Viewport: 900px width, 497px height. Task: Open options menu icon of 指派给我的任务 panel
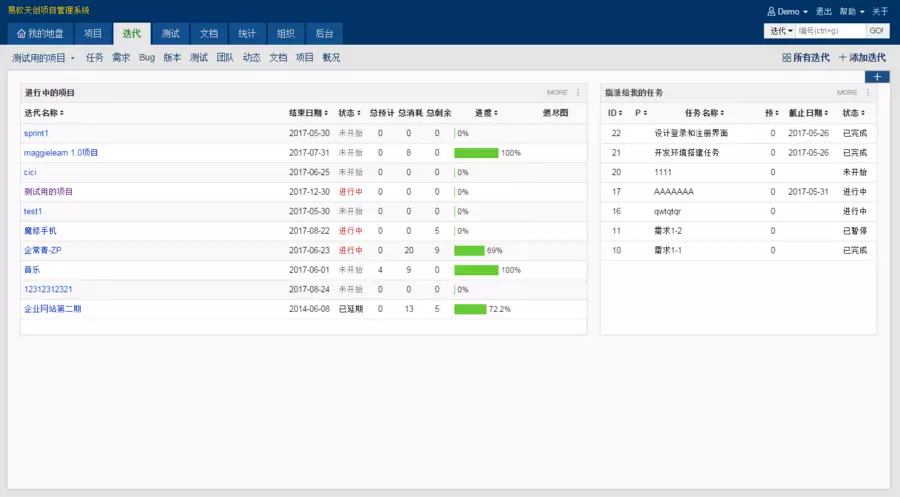click(x=867, y=93)
